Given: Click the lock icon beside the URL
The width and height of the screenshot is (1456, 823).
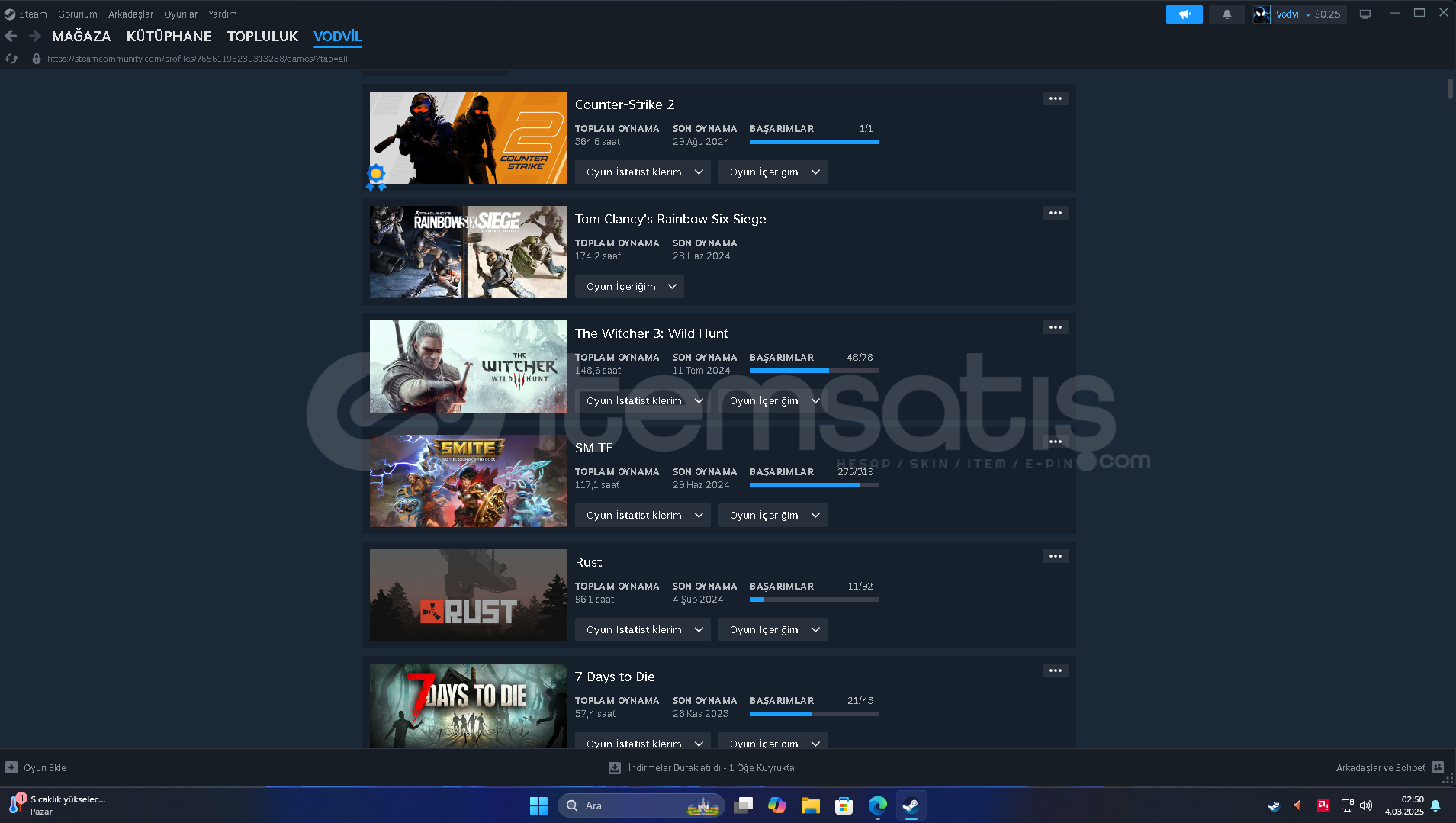Looking at the screenshot, I should coord(36,59).
